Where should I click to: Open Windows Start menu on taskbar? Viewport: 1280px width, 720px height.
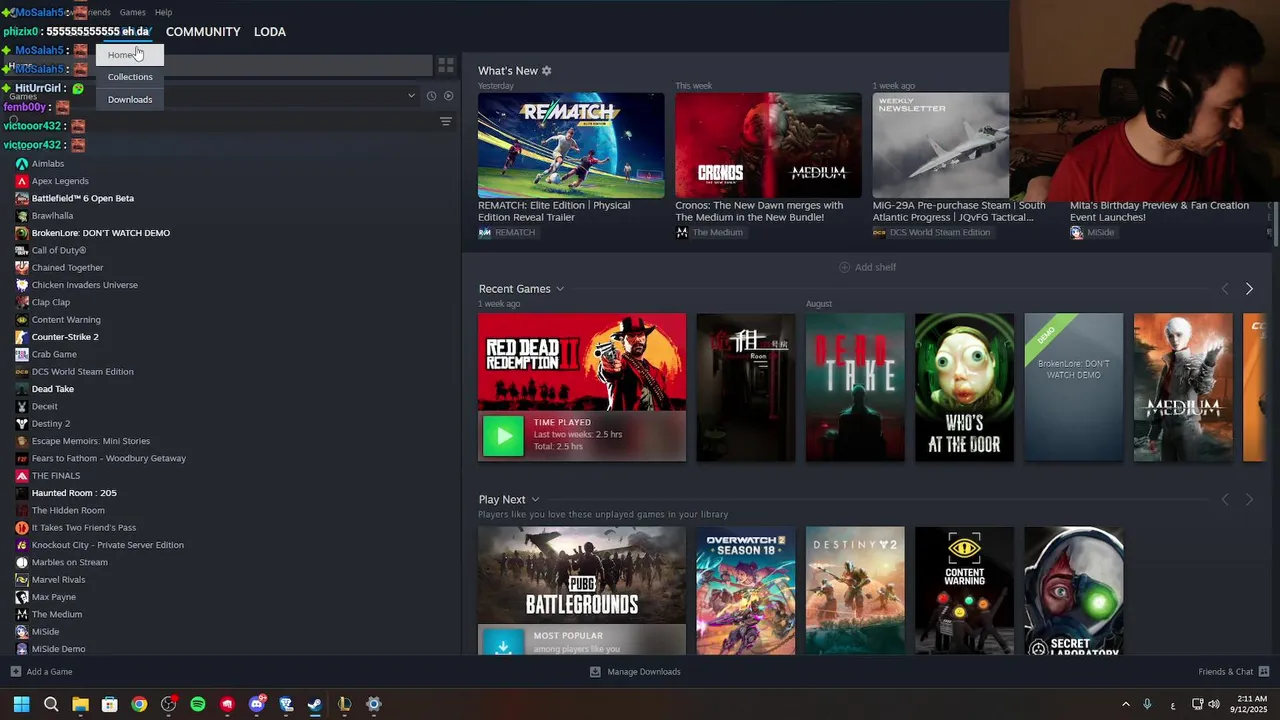tap(21, 704)
